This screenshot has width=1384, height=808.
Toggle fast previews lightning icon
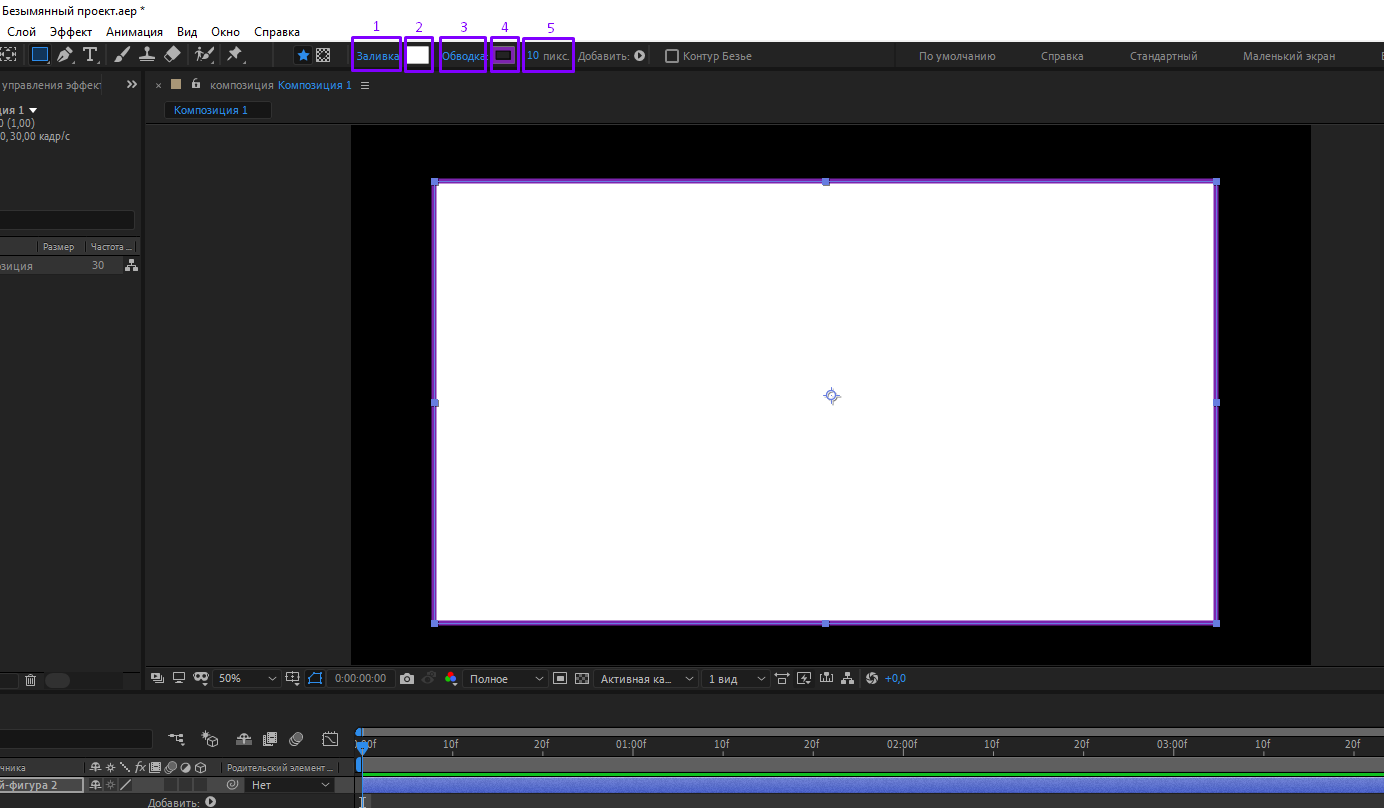[804, 678]
